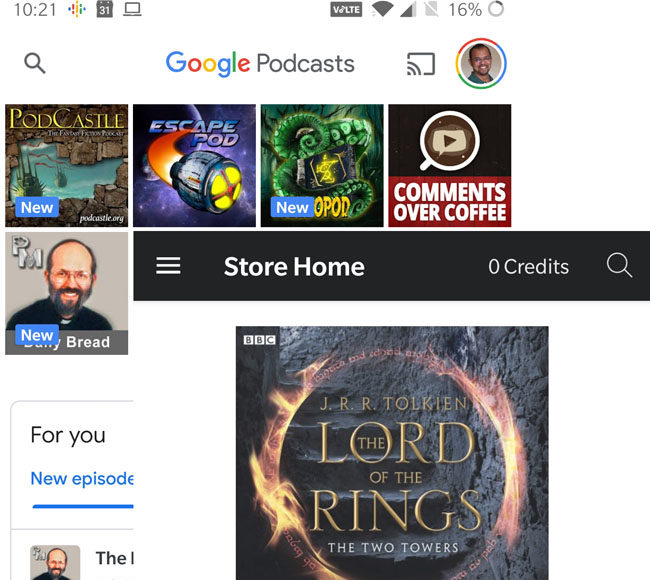Tap the Wi-Fi signal status icon
650x580 pixels.
[381, 10]
